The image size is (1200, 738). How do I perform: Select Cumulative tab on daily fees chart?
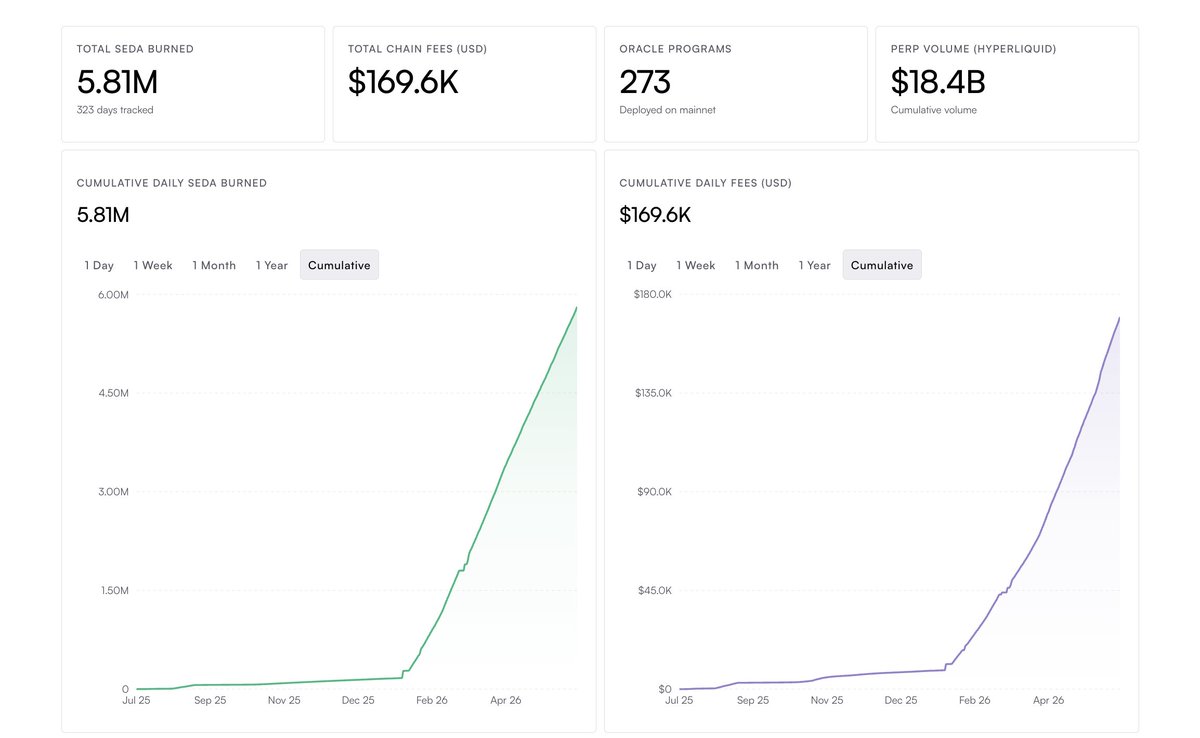882,265
